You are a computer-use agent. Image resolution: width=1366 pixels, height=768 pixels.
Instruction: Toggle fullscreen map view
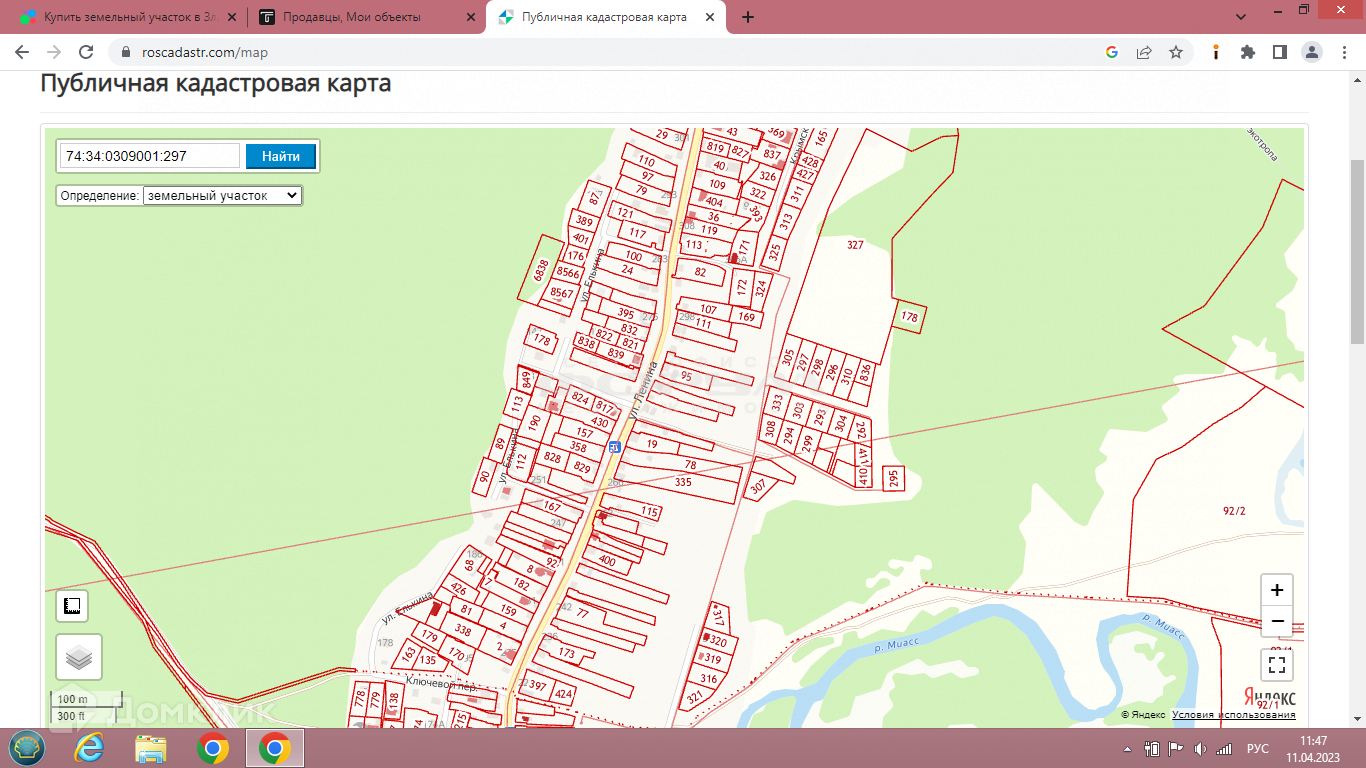click(x=1277, y=664)
